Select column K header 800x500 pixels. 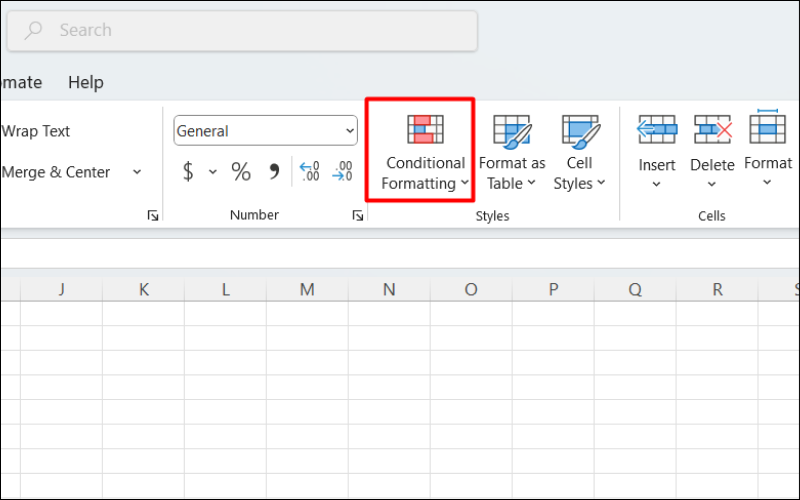pyautogui.click(x=143, y=289)
